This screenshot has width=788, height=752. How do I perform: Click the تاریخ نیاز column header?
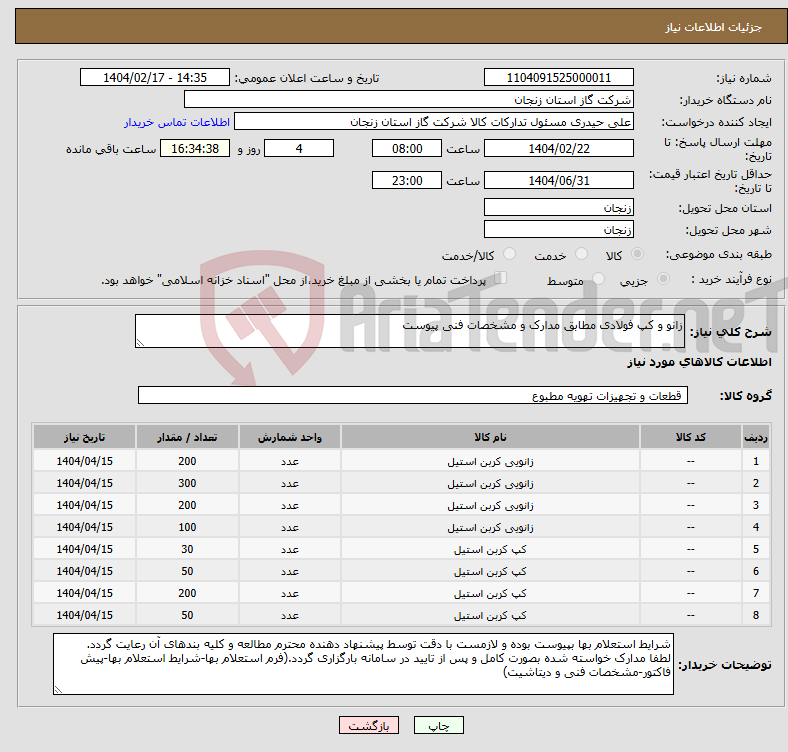[84, 437]
